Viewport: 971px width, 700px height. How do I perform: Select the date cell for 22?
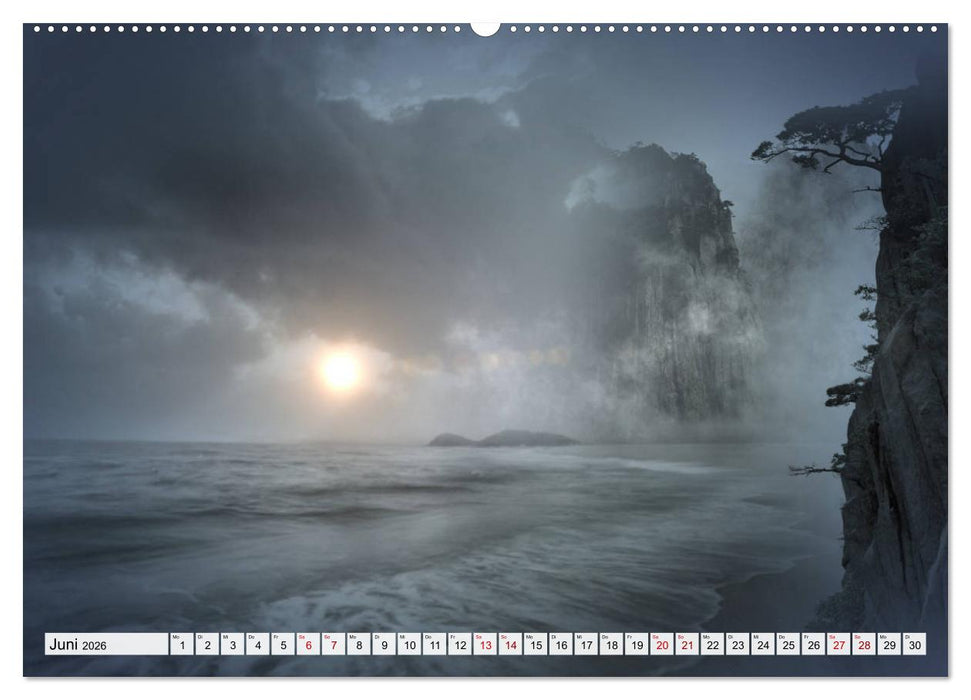click(711, 646)
